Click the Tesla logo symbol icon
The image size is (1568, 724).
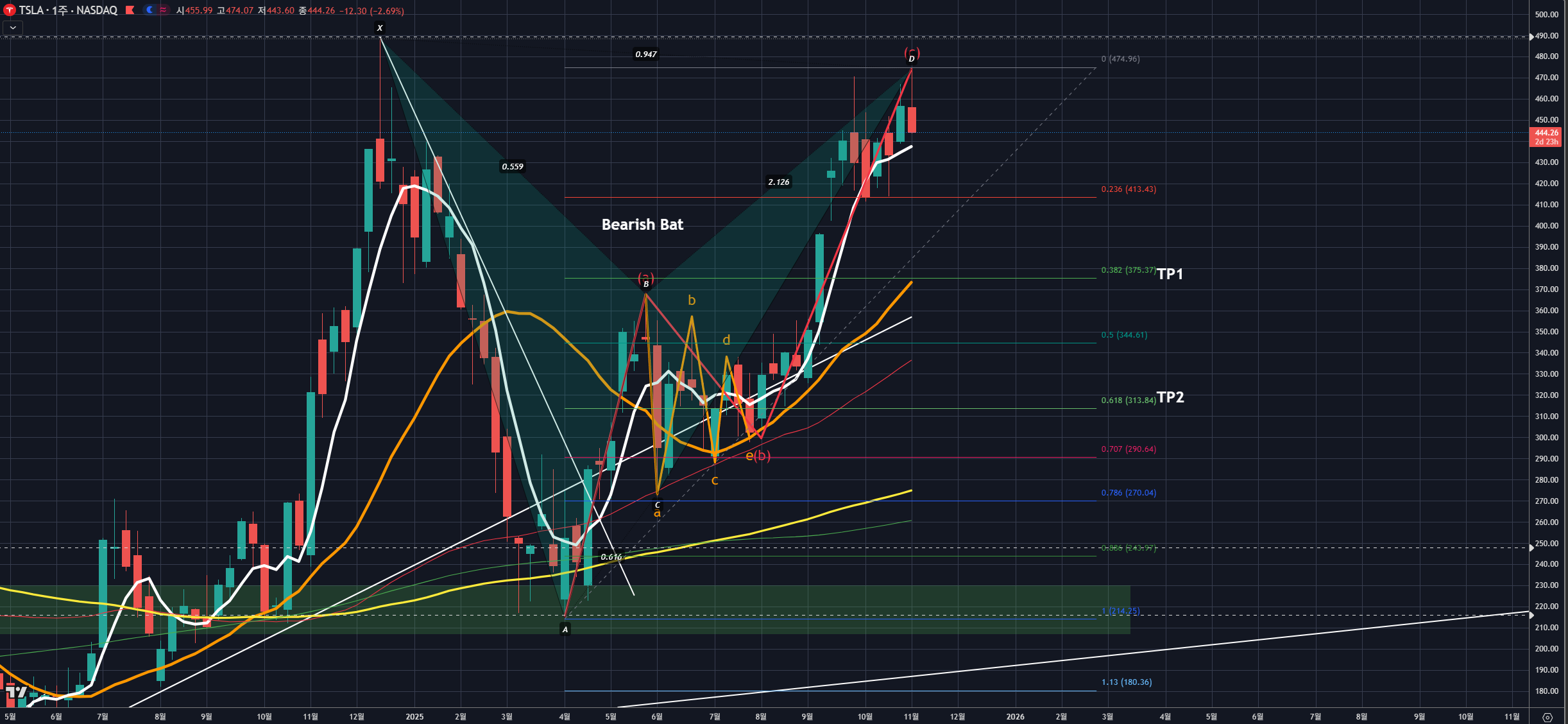(9, 10)
